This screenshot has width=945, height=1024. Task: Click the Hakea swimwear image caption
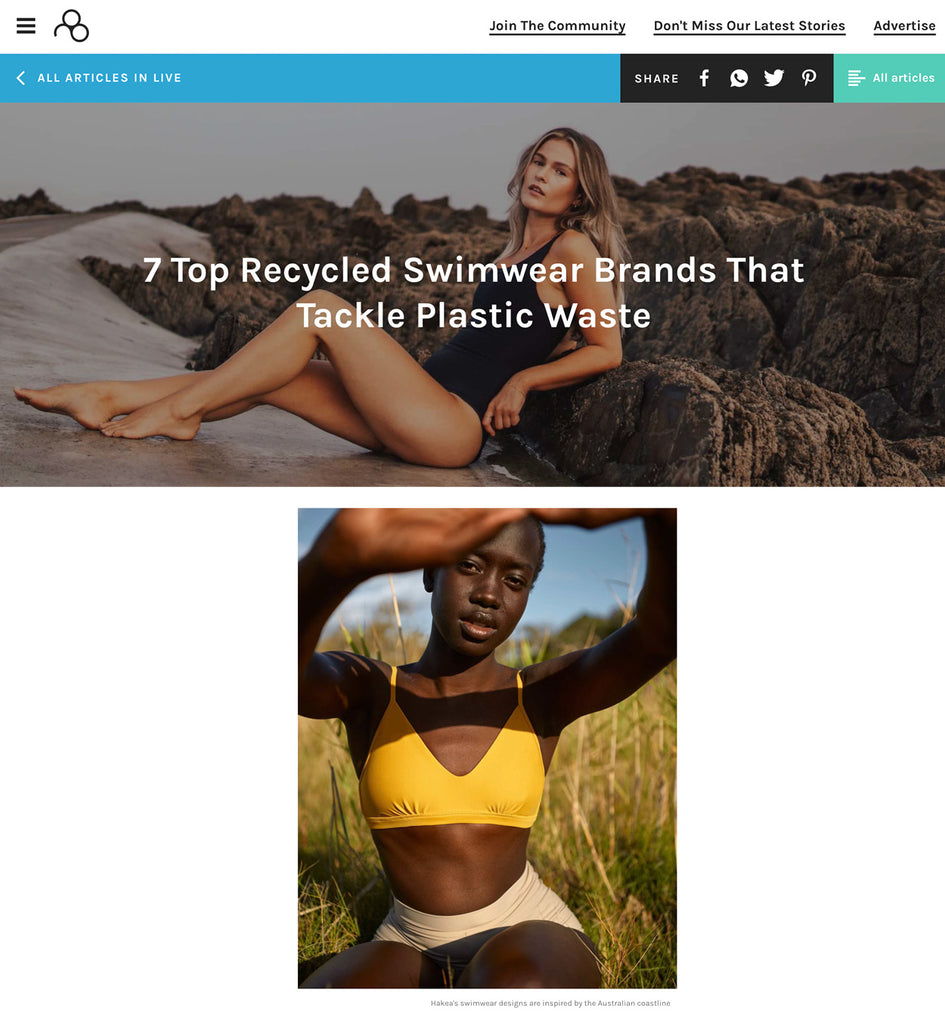tap(550, 1002)
